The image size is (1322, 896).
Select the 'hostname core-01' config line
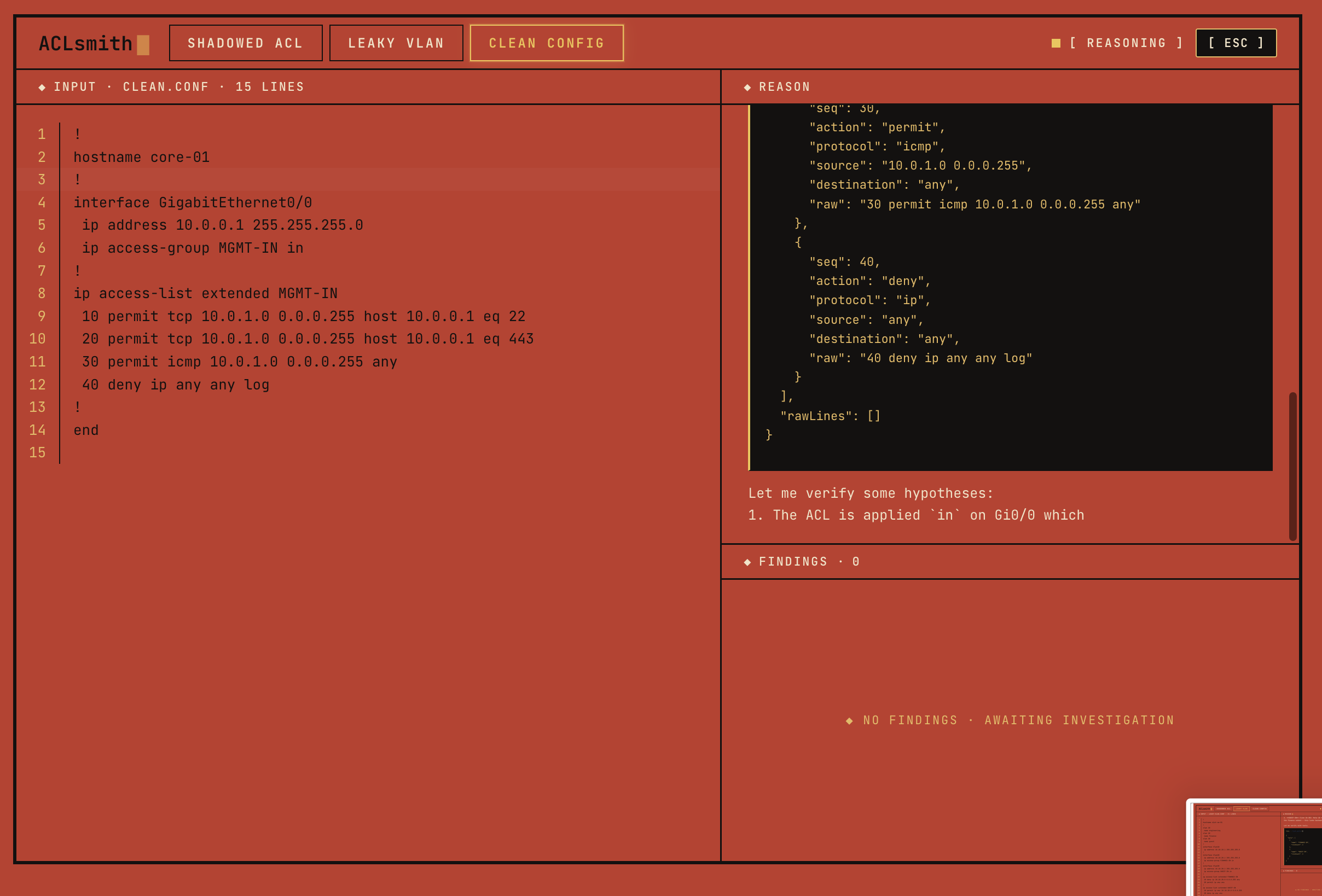[x=142, y=157]
